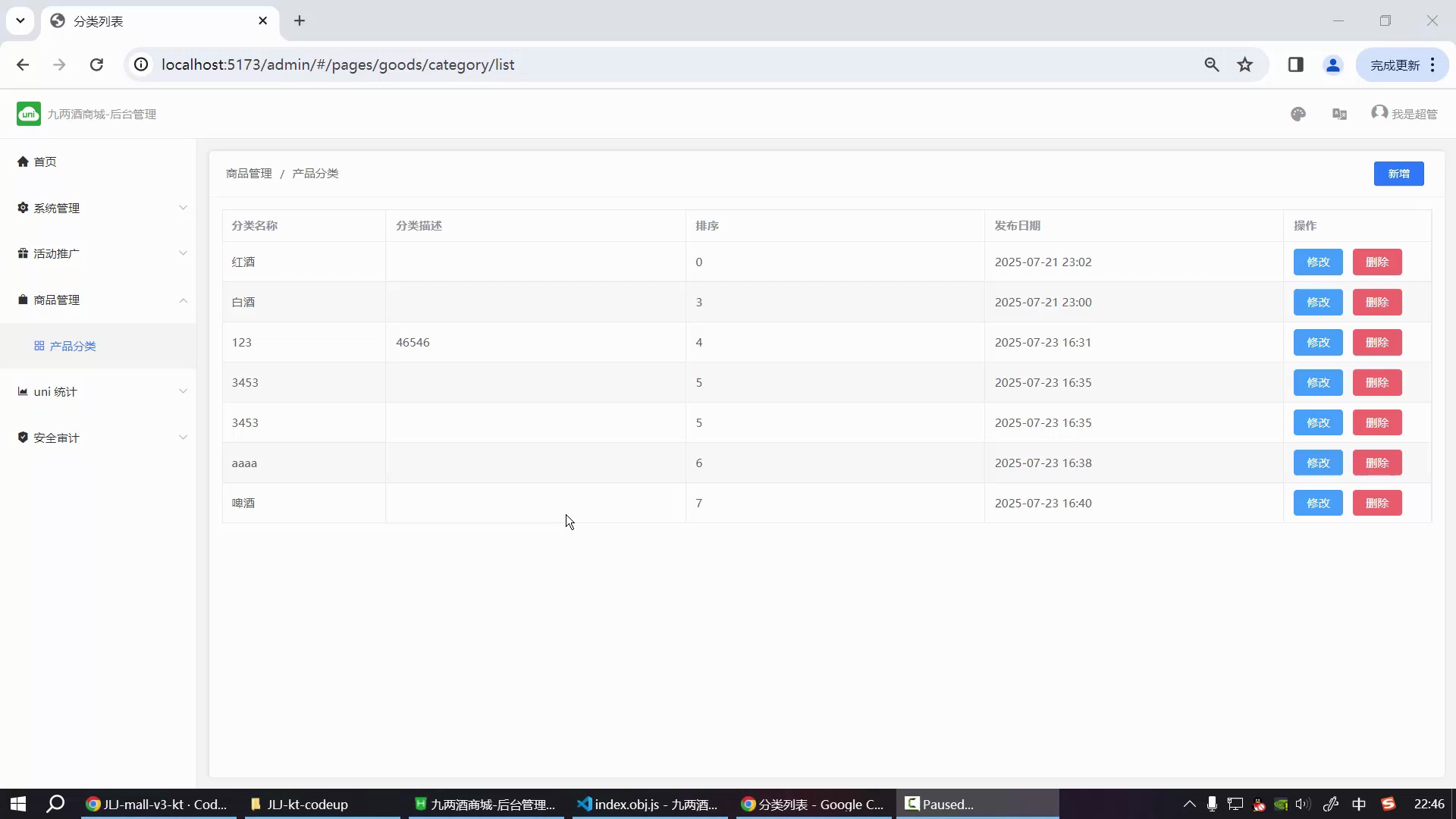The height and width of the screenshot is (819, 1456).
Task: Delete the 啤酒 category row
Action: pyautogui.click(x=1376, y=503)
